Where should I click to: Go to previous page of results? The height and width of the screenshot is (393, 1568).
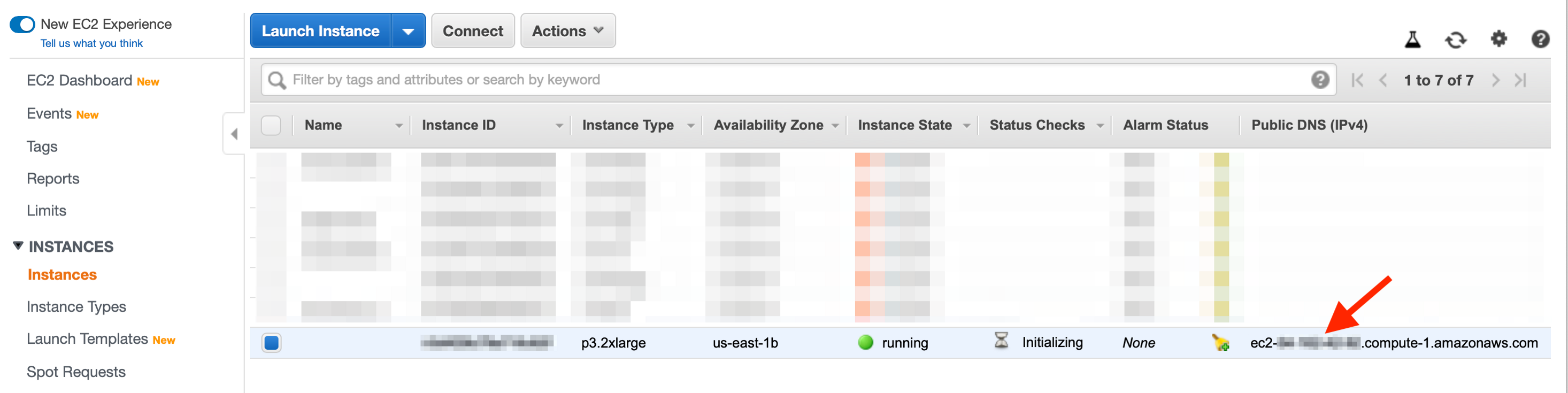click(x=1383, y=80)
